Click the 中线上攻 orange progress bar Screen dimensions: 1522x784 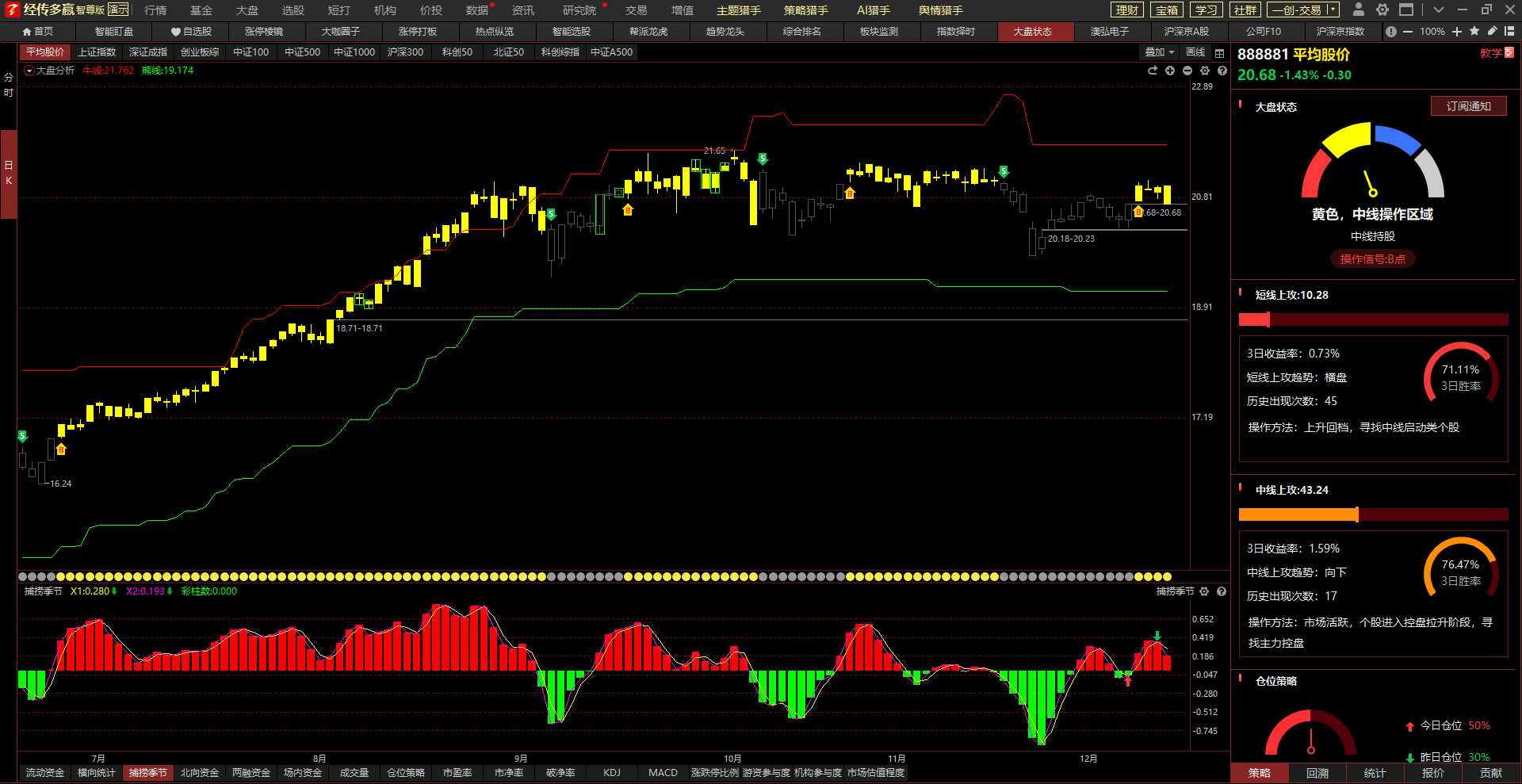coord(1298,514)
